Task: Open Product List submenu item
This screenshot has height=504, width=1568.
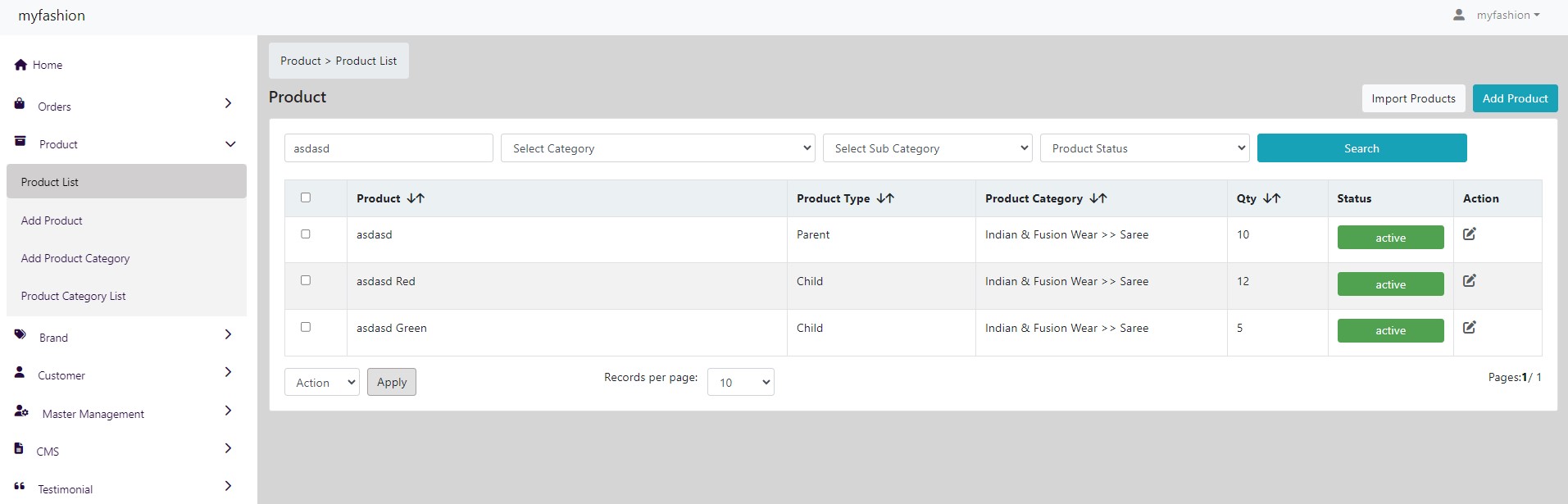Action: pyautogui.click(x=126, y=181)
